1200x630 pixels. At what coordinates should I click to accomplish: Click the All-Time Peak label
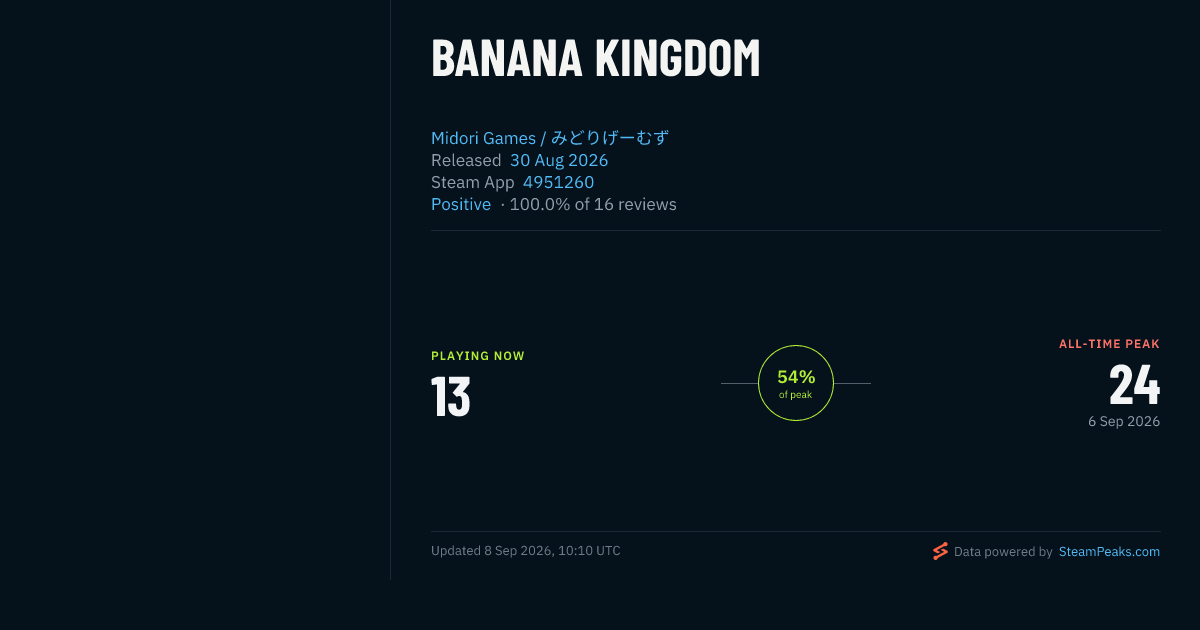point(1110,344)
